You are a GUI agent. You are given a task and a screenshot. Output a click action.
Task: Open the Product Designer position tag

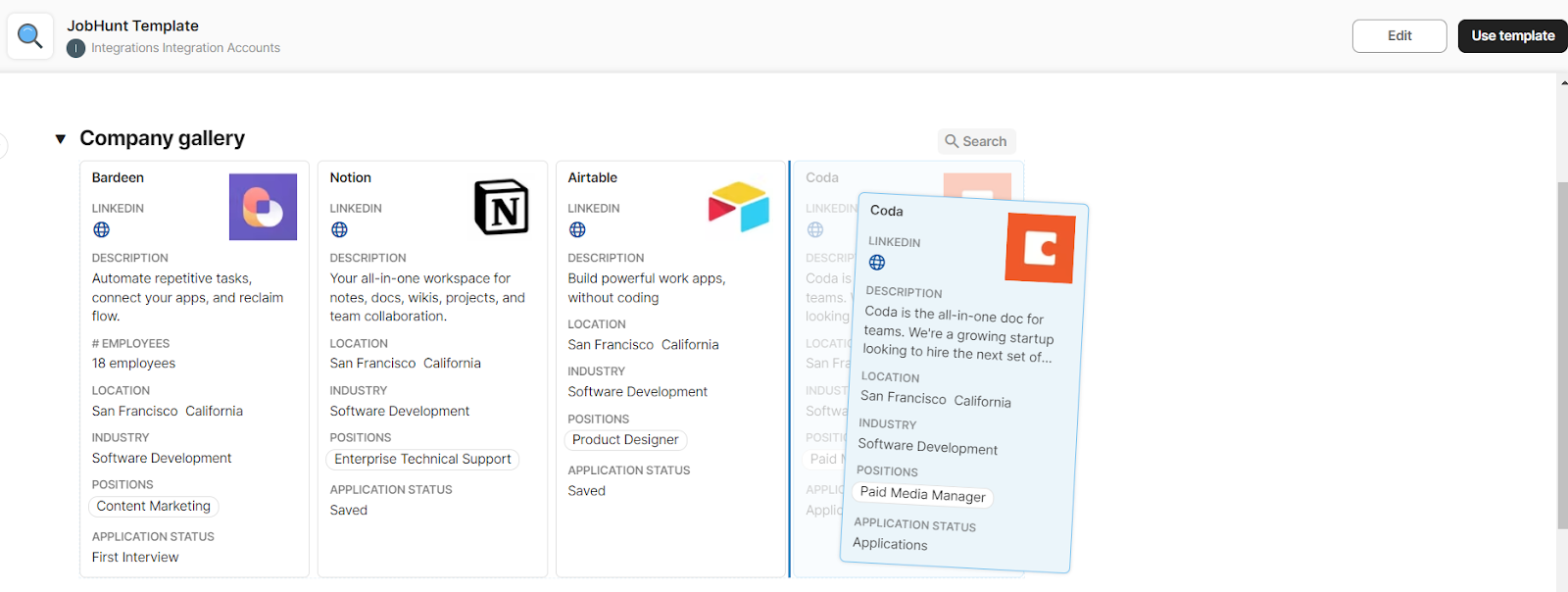[625, 440]
